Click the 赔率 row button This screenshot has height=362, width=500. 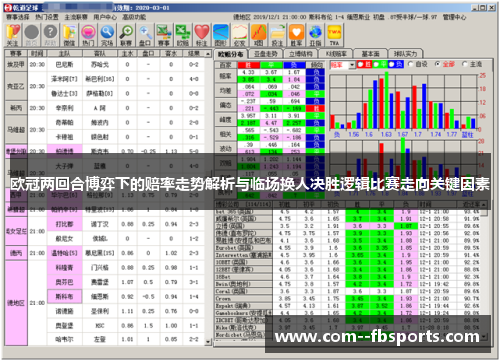(226, 76)
